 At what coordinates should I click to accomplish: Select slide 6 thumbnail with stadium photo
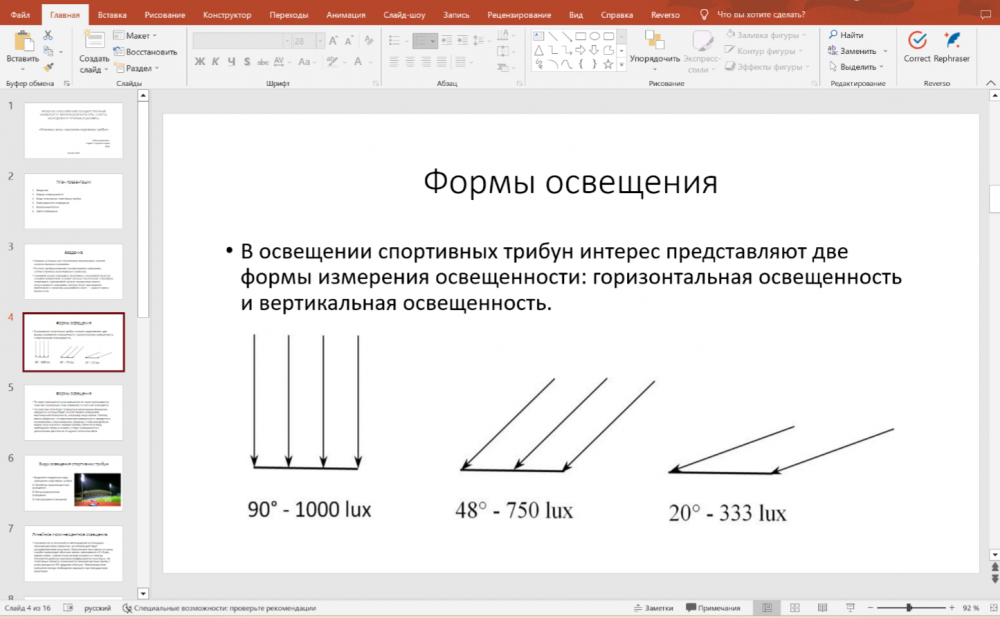[73, 483]
